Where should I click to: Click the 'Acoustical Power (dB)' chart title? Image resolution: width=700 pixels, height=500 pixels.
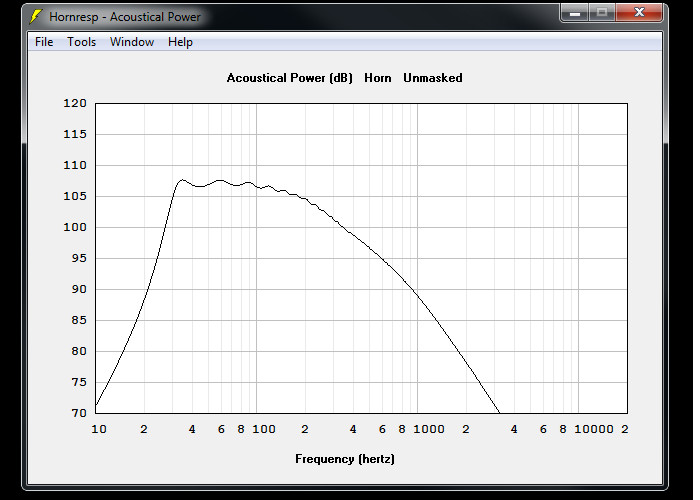[290, 78]
